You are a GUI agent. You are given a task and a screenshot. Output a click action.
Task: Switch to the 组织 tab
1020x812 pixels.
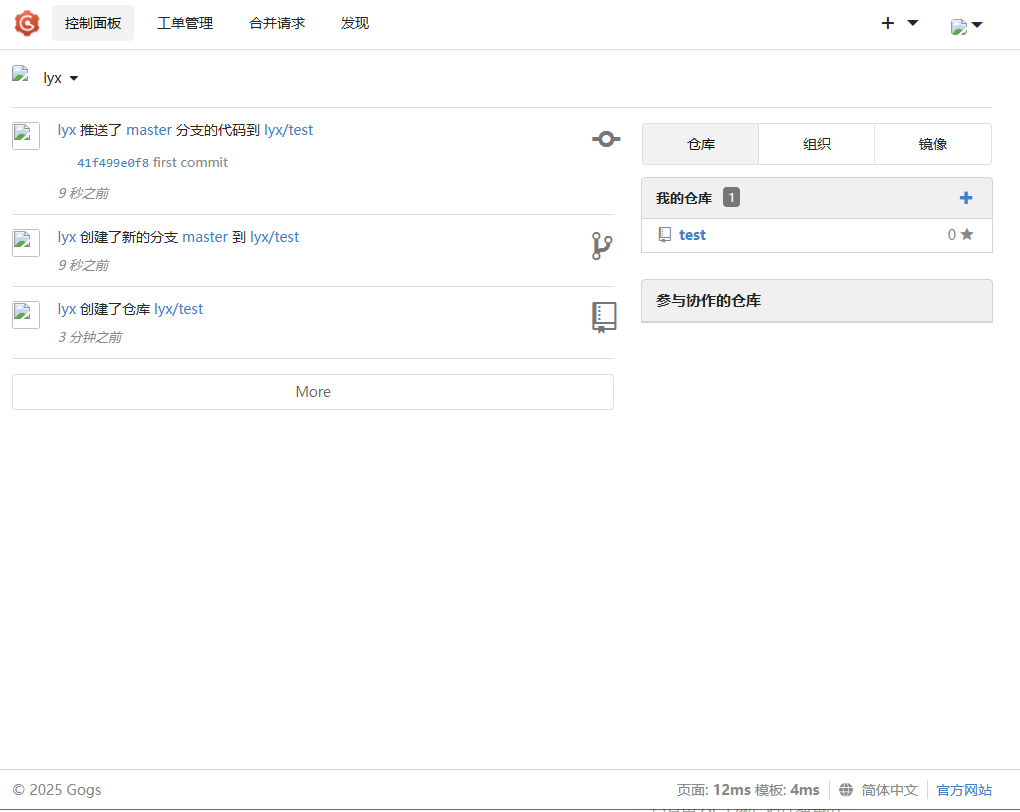pos(816,144)
